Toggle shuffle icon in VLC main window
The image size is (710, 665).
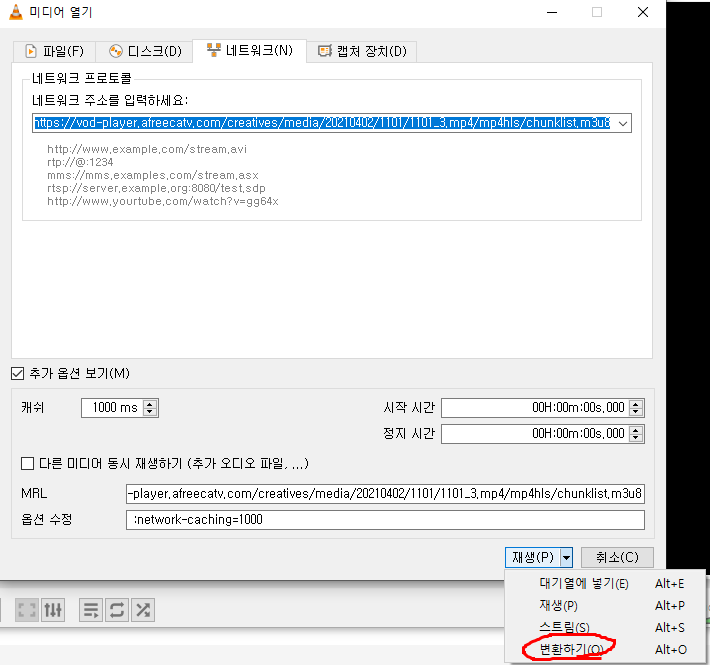coord(143,610)
